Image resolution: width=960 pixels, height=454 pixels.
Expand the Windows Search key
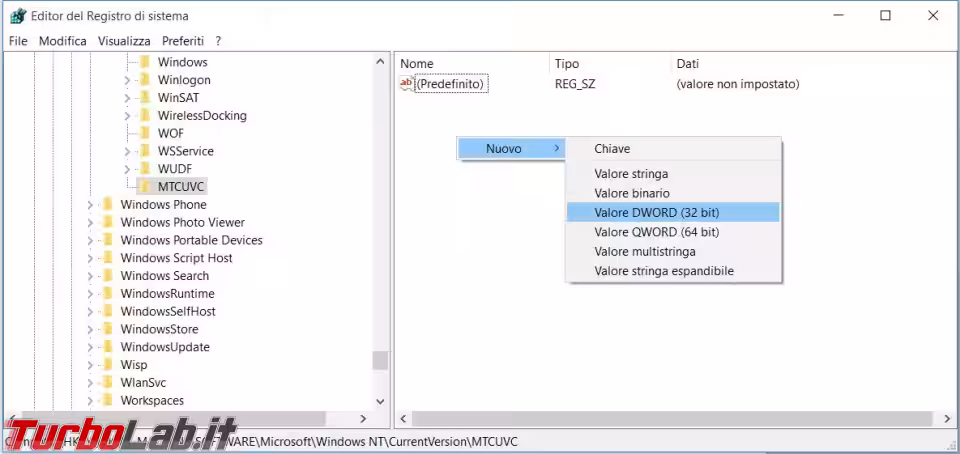click(90, 276)
